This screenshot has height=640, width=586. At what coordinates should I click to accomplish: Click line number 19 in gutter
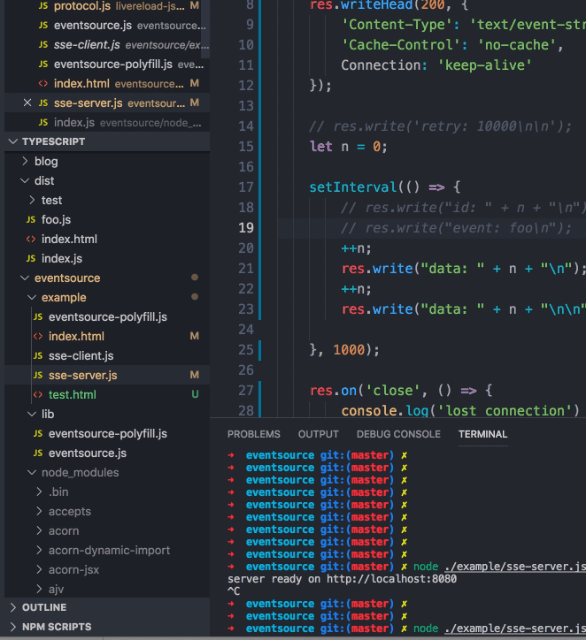click(246, 228)
